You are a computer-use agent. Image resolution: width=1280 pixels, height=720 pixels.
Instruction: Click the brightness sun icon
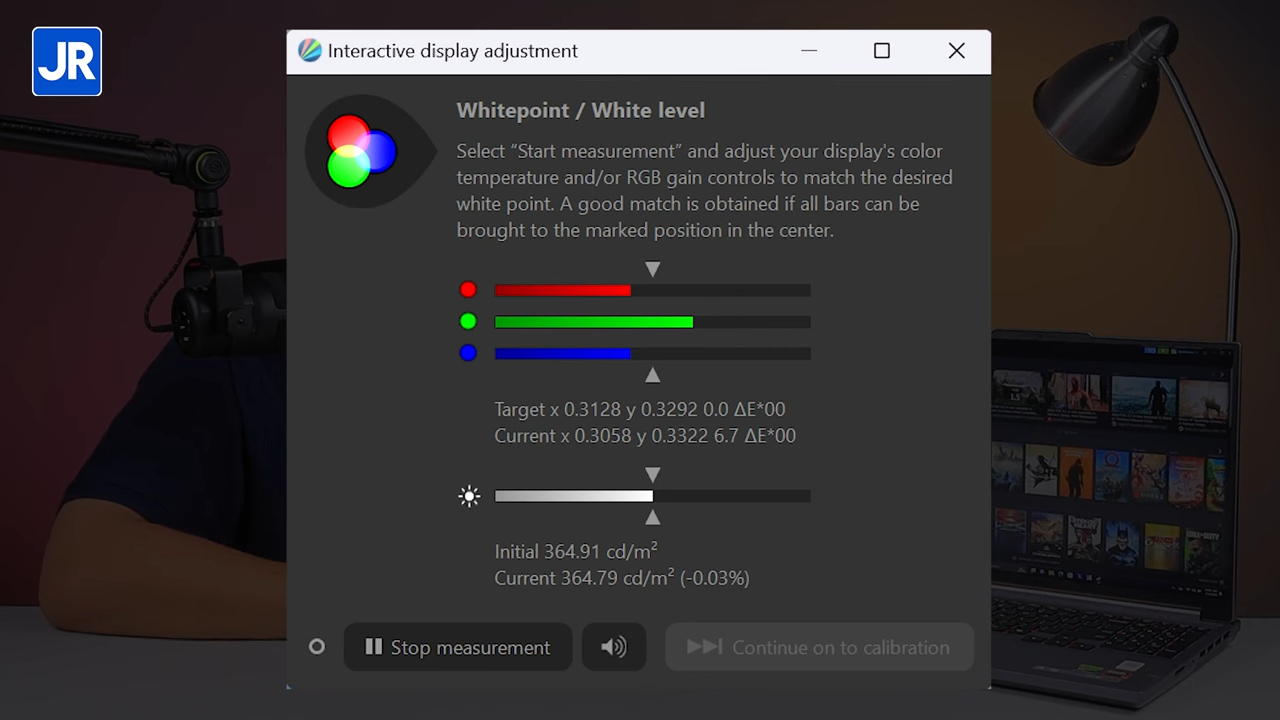[469, 496]
